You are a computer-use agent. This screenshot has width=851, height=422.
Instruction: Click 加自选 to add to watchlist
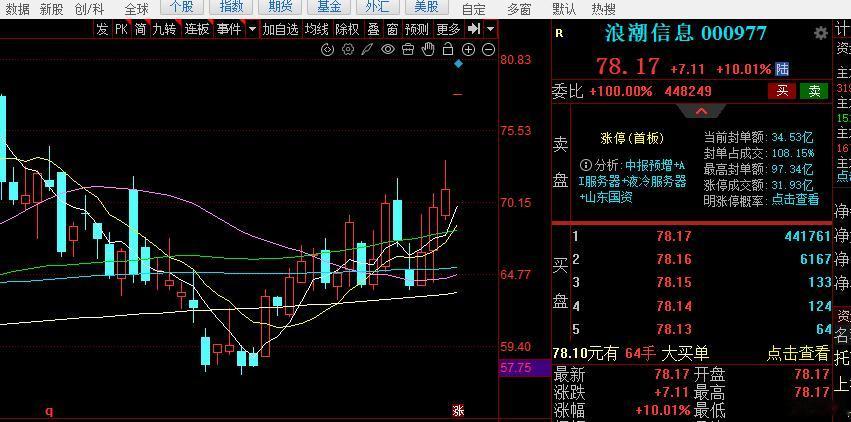[x=281, y=29]
